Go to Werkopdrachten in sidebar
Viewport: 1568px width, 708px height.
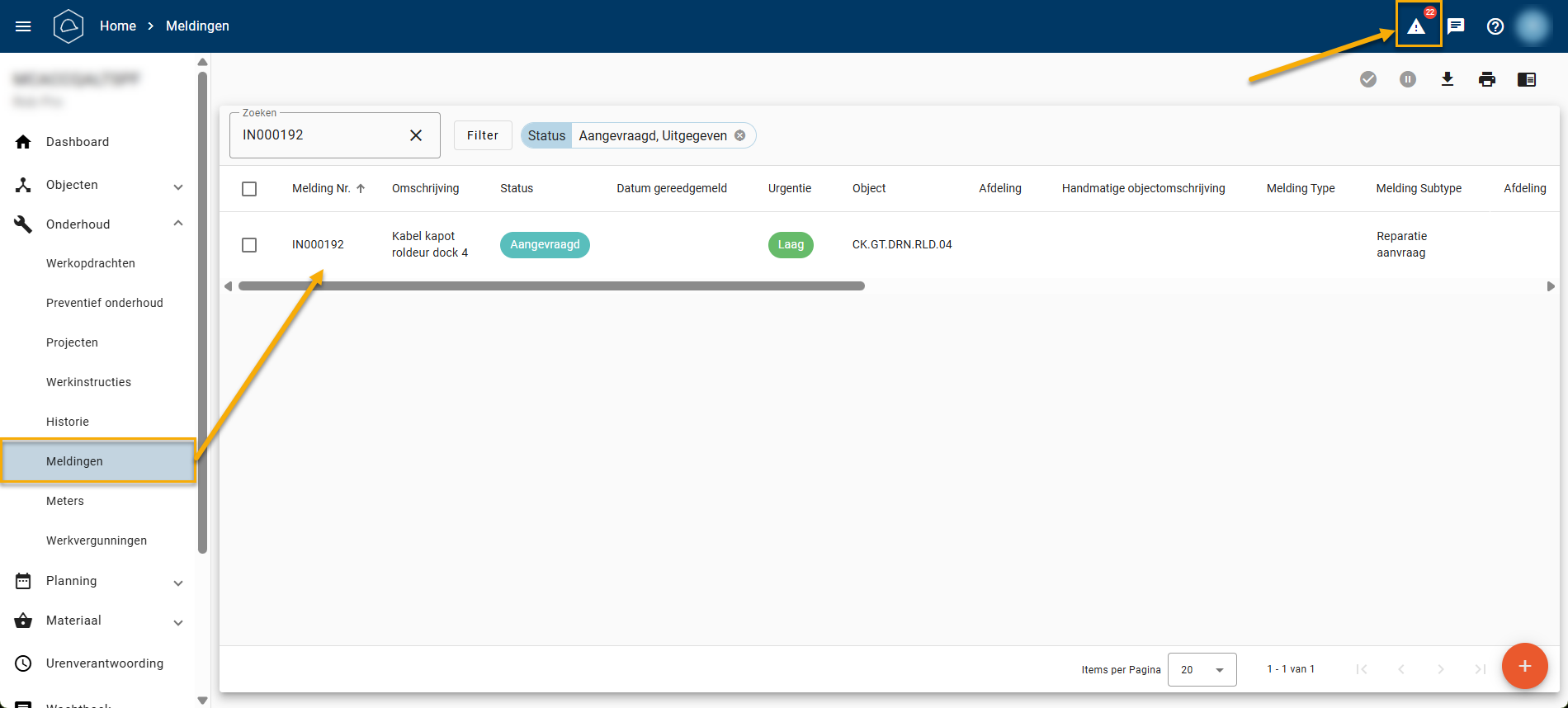point(91,263)
